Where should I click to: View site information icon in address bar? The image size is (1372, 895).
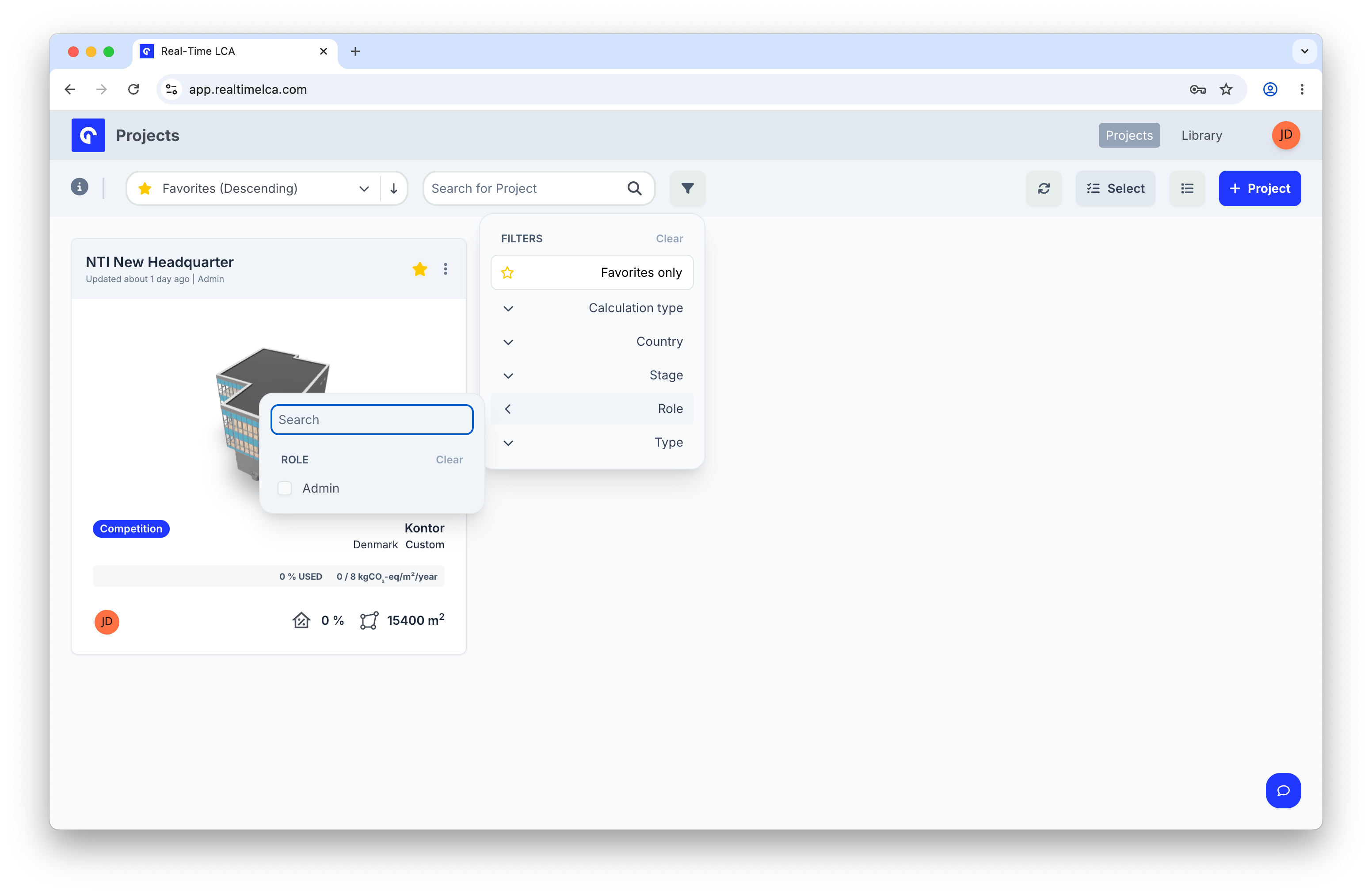coord(171,89)
